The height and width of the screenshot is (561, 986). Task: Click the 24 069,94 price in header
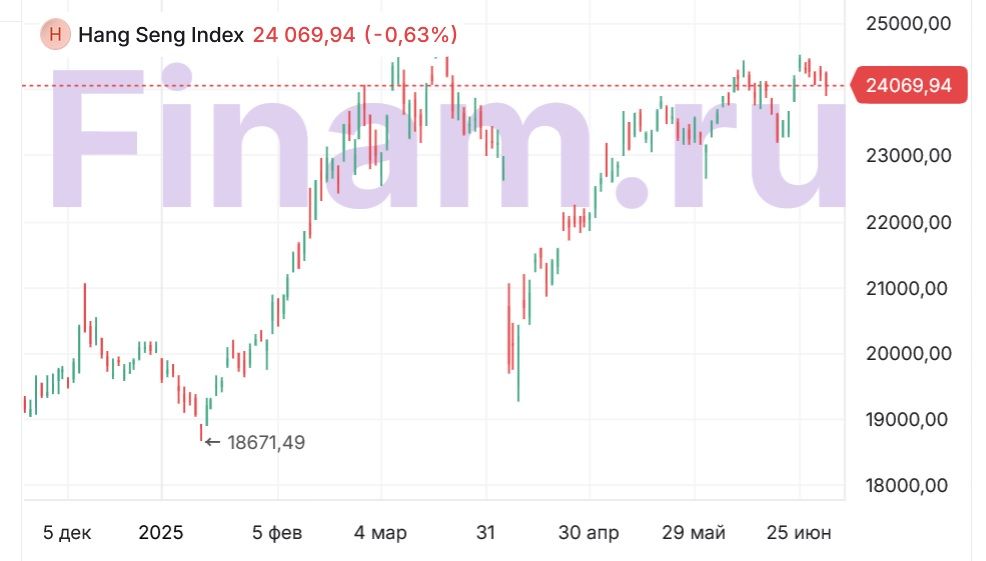coord(304,35)
